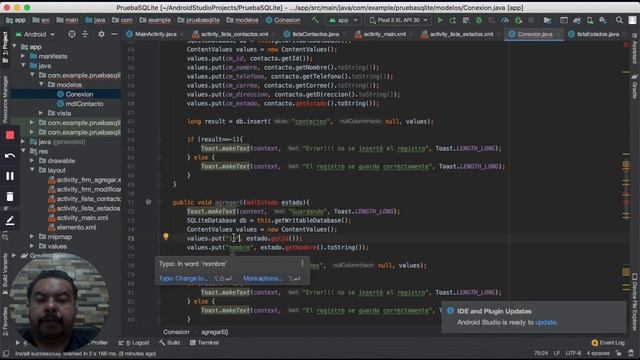Run the app with green play button

pyautogui.click(x=440, y=20)
